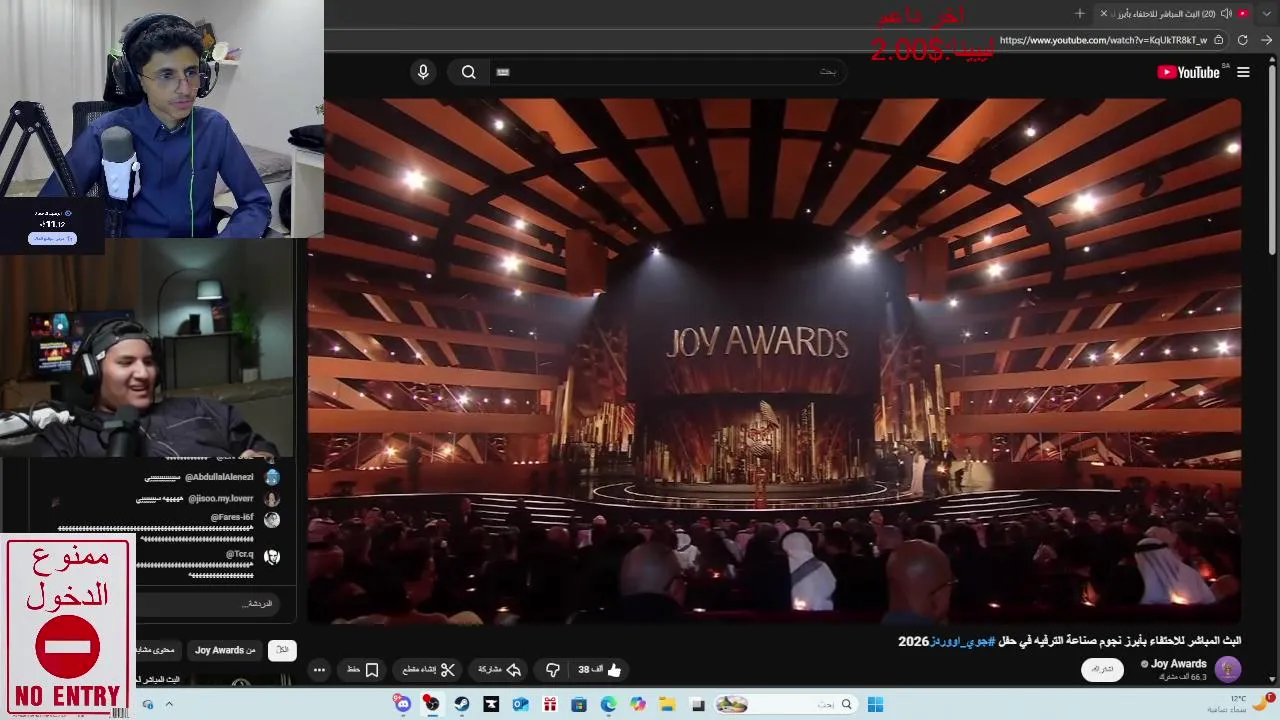Select the 'الكل' filter chip
Viewport: 1280px width, 720px height.
pos(283,650)
